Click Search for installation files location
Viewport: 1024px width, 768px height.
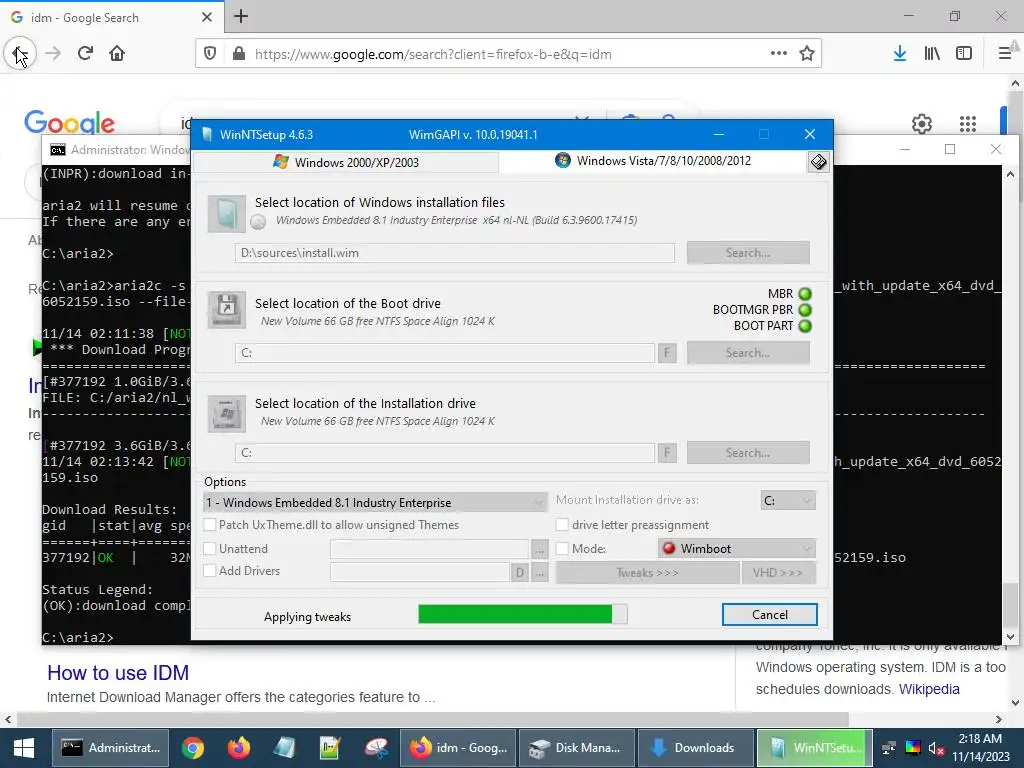[x=748, y=253]
